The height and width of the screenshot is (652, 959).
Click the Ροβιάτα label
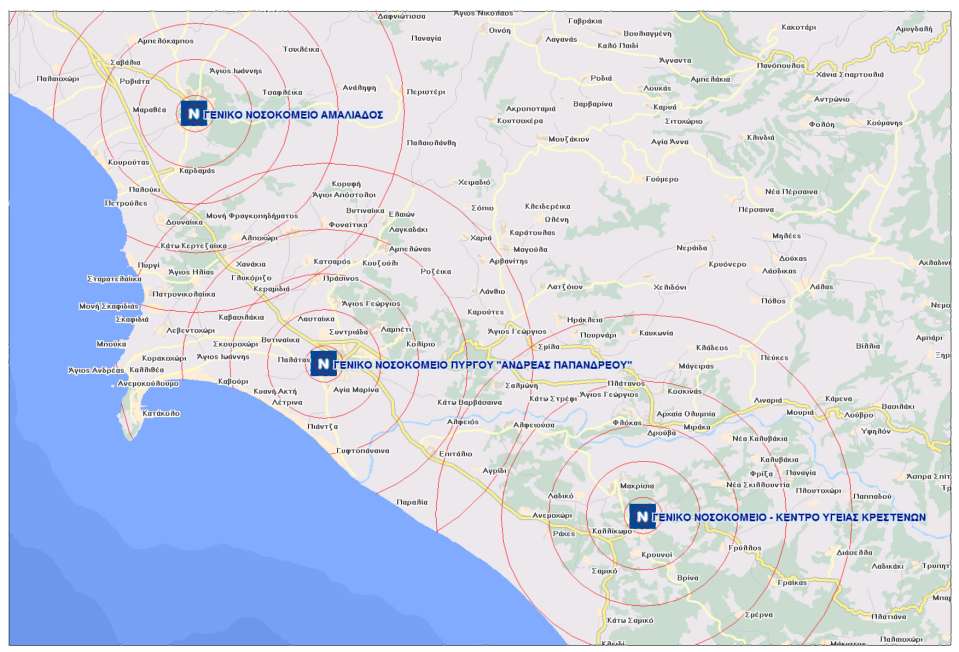click(x=135, y=81)
